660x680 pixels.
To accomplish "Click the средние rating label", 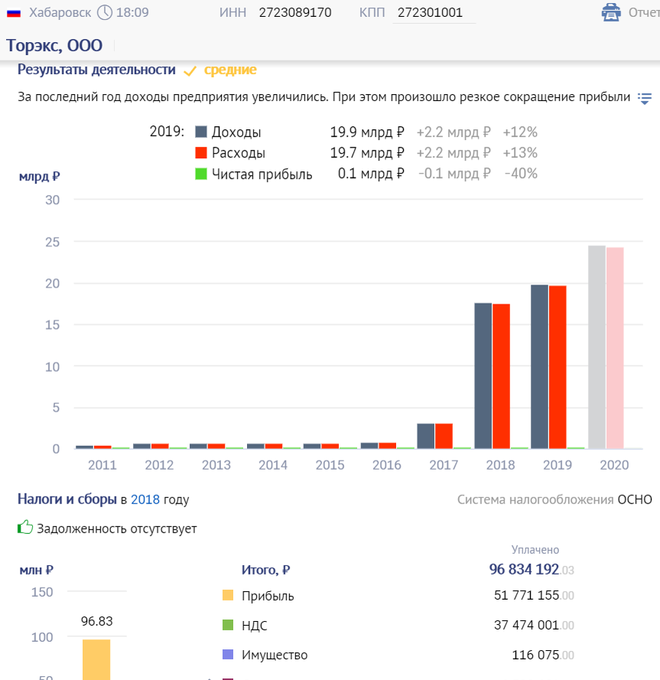I will (x=230, y=70).
